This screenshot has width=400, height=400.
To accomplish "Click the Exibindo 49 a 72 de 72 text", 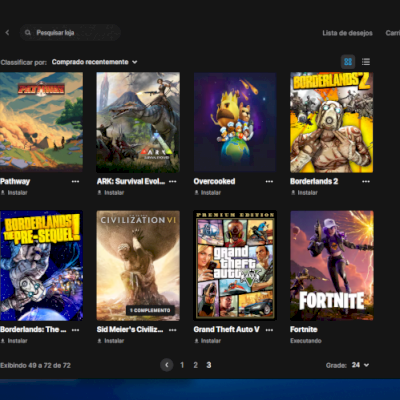I will (35, 365).
